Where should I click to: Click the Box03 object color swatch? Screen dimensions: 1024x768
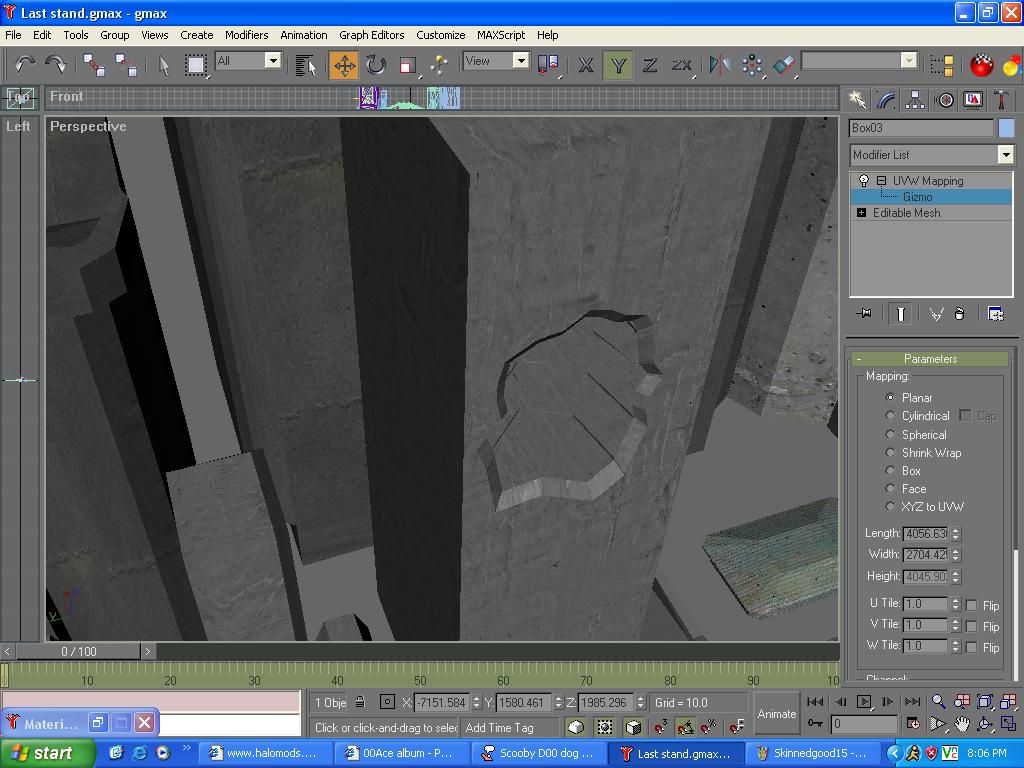click(1006, 128)
